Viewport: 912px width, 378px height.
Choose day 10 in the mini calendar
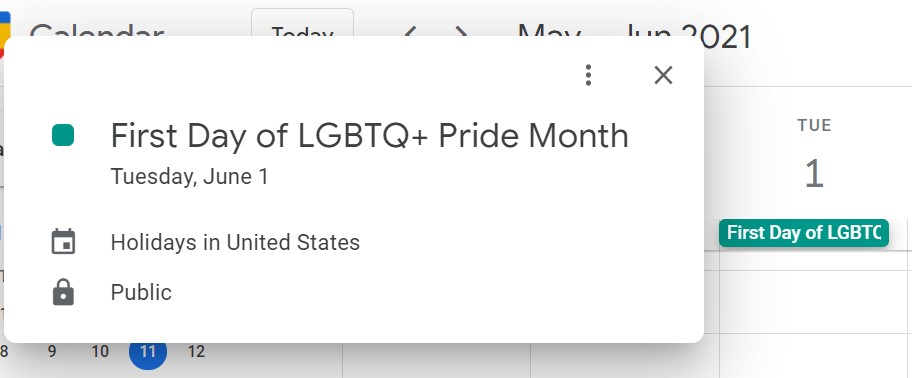pyautogui.click(x=100, y=351)
